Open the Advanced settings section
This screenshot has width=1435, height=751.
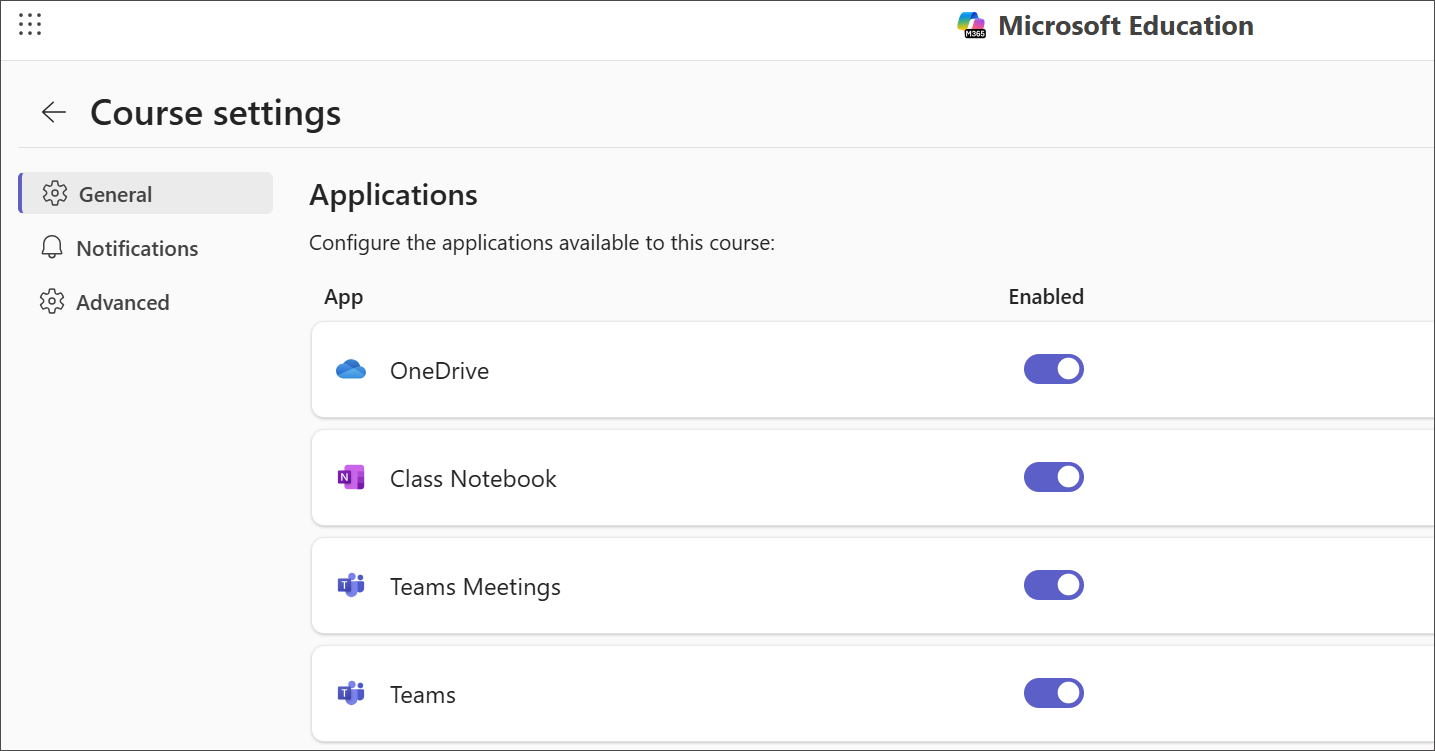click(123, 301)
